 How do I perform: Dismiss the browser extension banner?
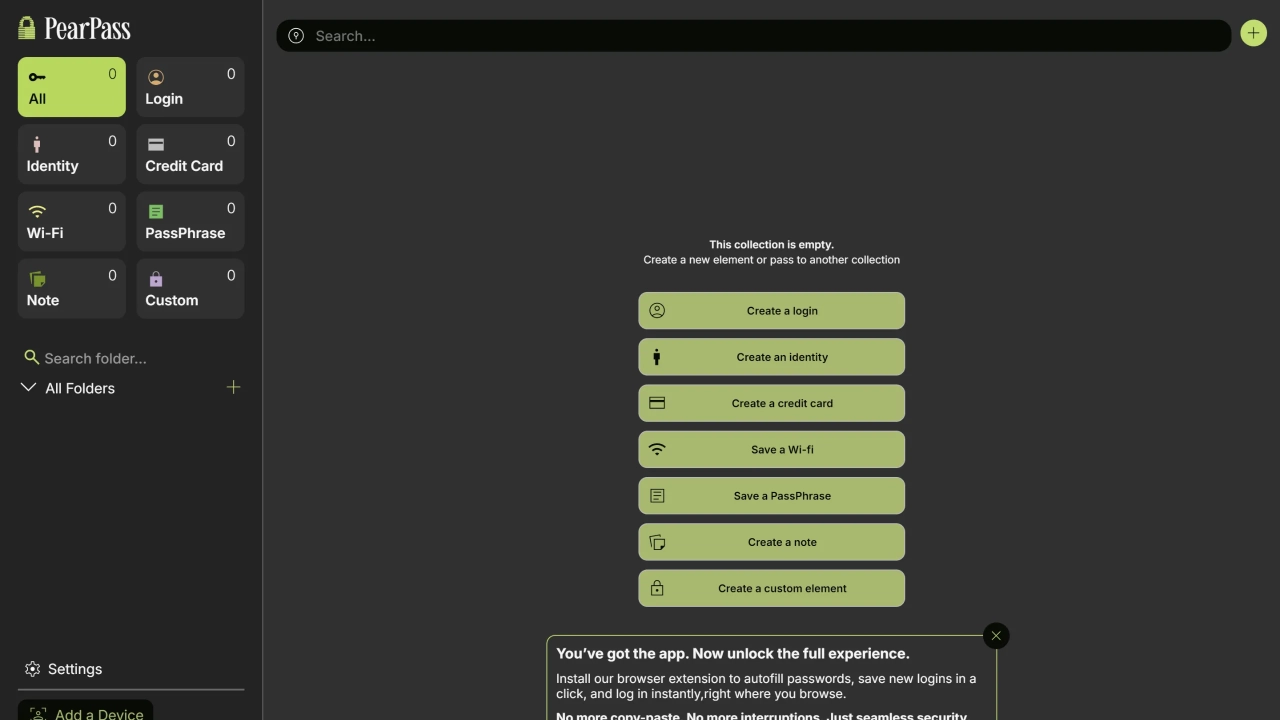[995, 636]
